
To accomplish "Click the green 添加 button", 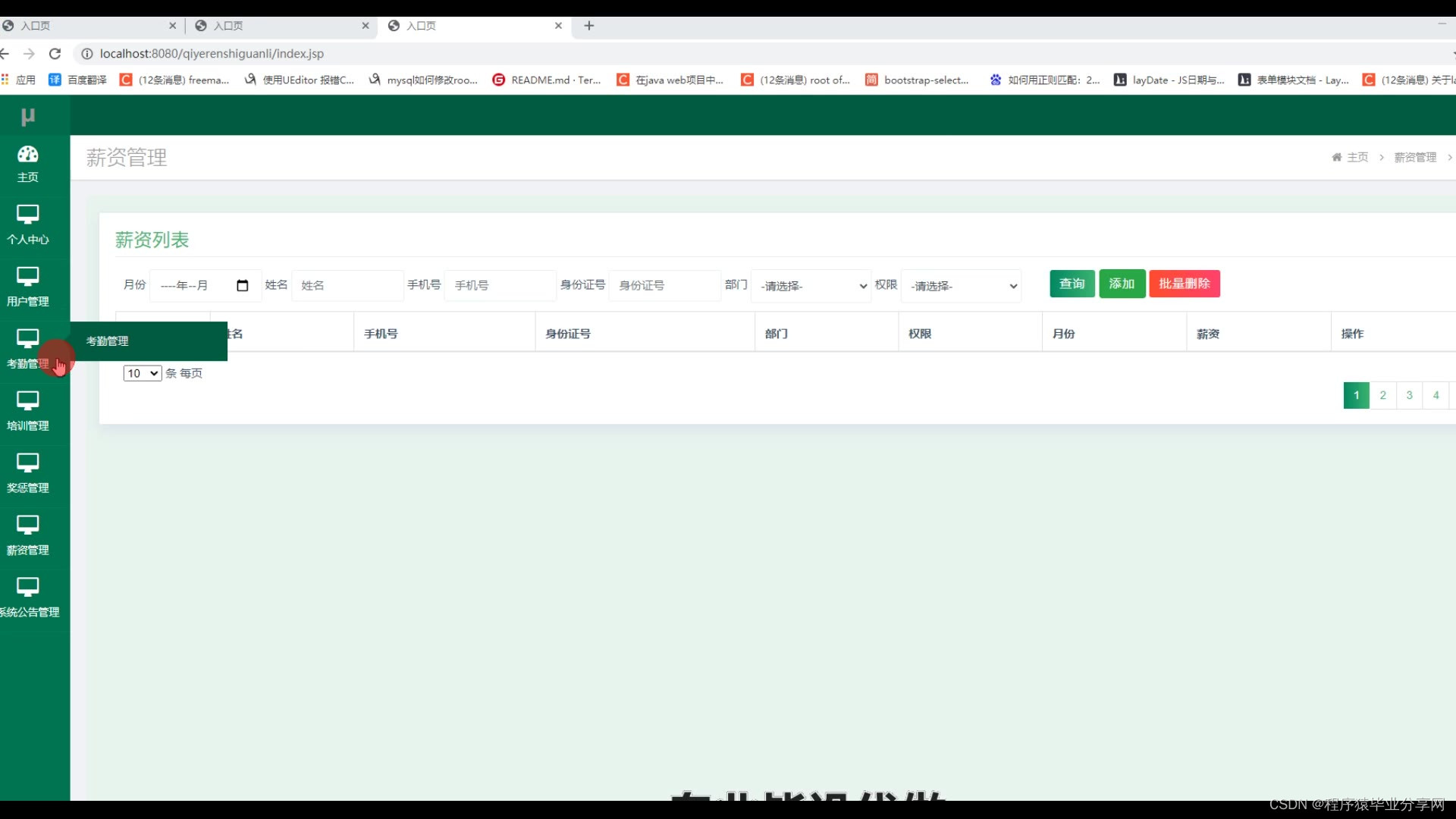I will [1122, 284].
